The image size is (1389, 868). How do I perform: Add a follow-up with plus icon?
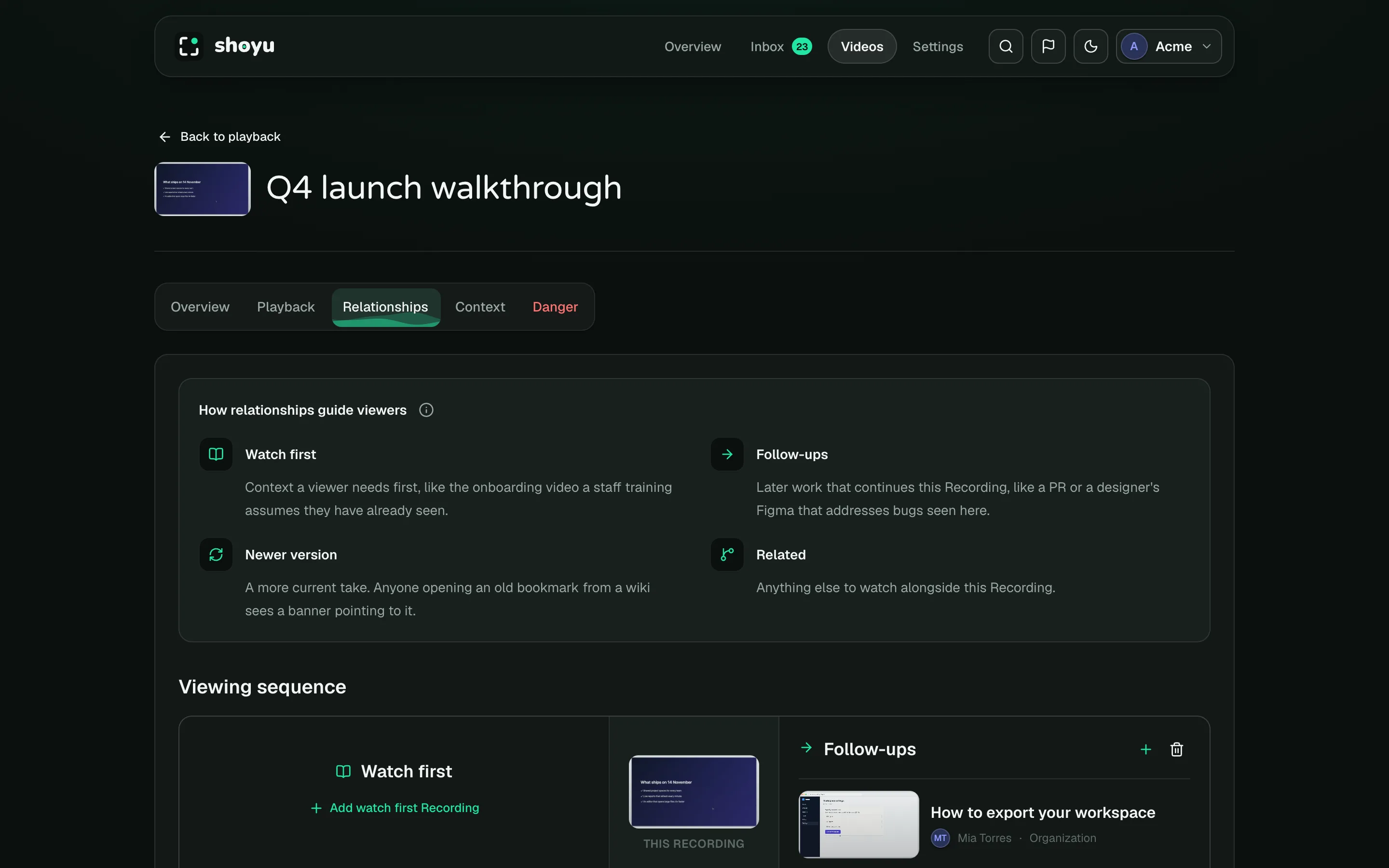[x=1145, y=749]
